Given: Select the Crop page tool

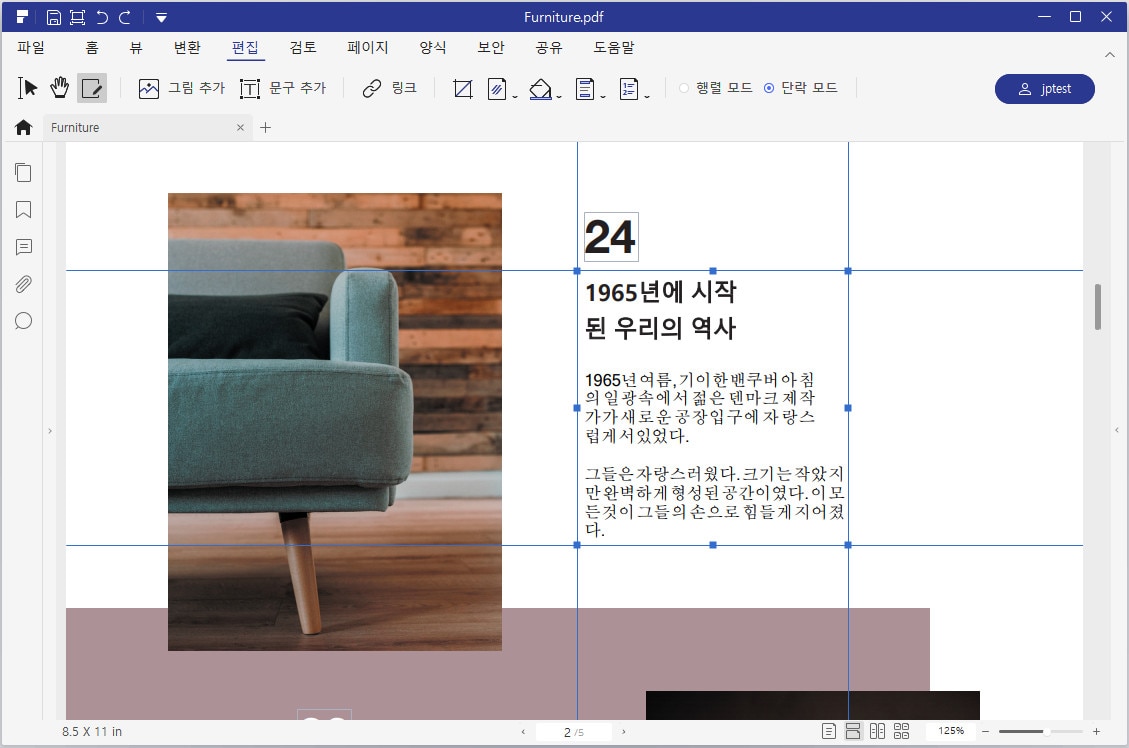Looking at the screenshot, I should [463, 89].
